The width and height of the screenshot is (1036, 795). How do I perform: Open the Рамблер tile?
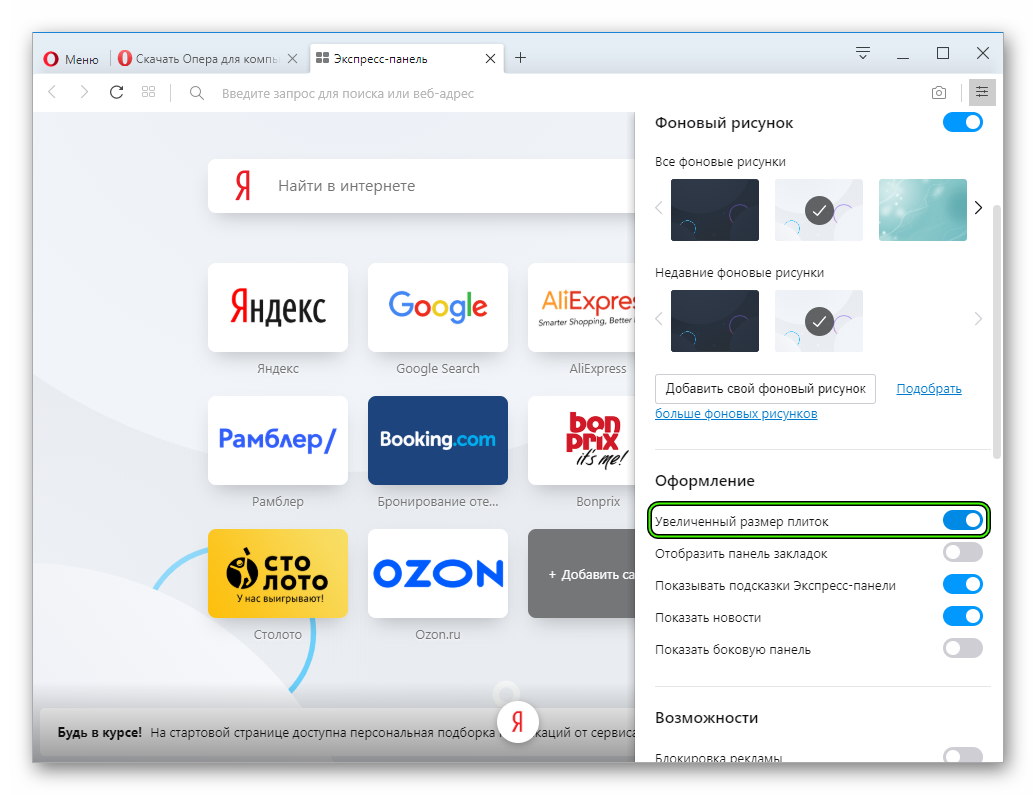point(278,440)
